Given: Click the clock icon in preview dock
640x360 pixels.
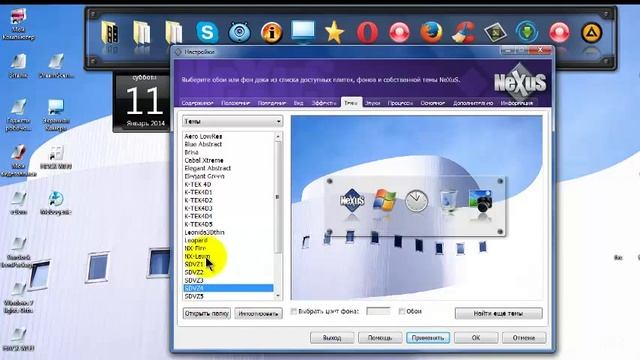Looking at the screenshot, I should coord(416,201).
